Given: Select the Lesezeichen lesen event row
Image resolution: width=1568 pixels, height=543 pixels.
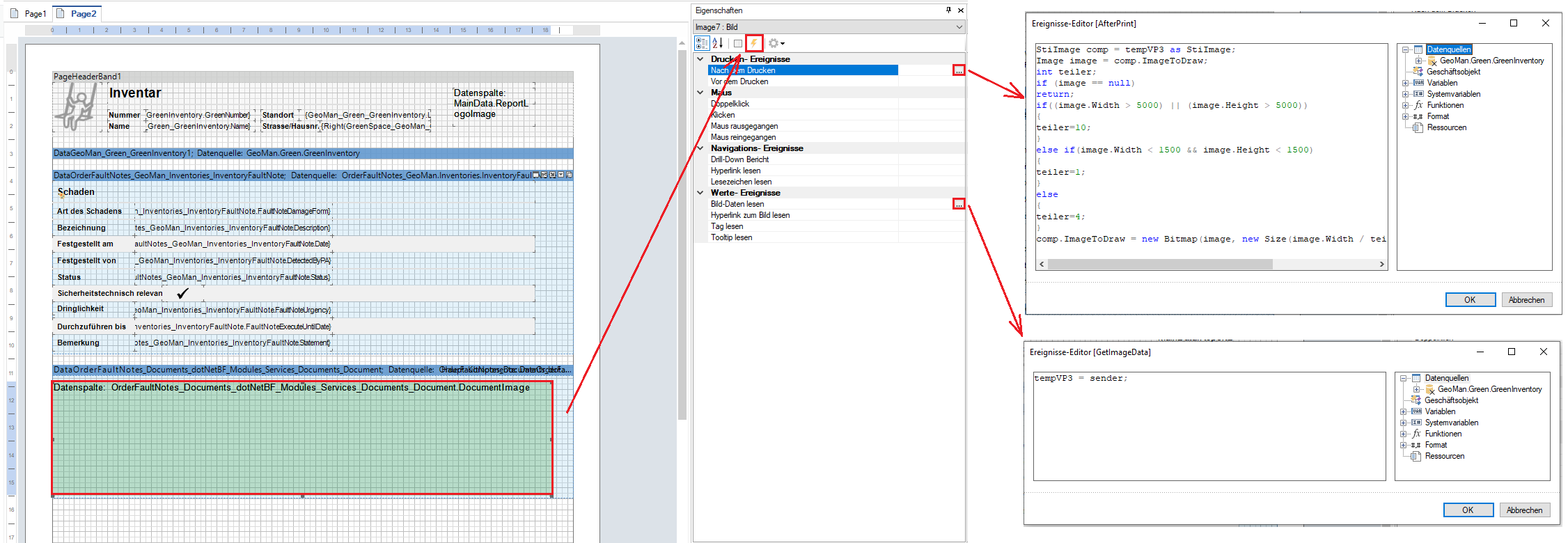Looking at the screenshot, I should pos(836,182).
